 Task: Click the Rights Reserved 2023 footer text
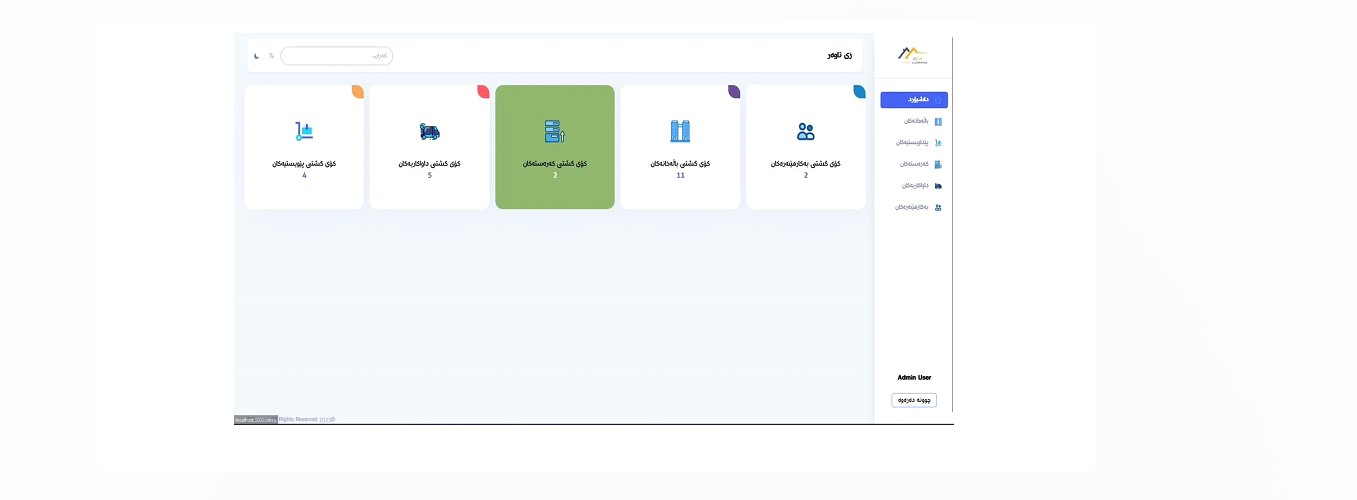click(307, 420)
